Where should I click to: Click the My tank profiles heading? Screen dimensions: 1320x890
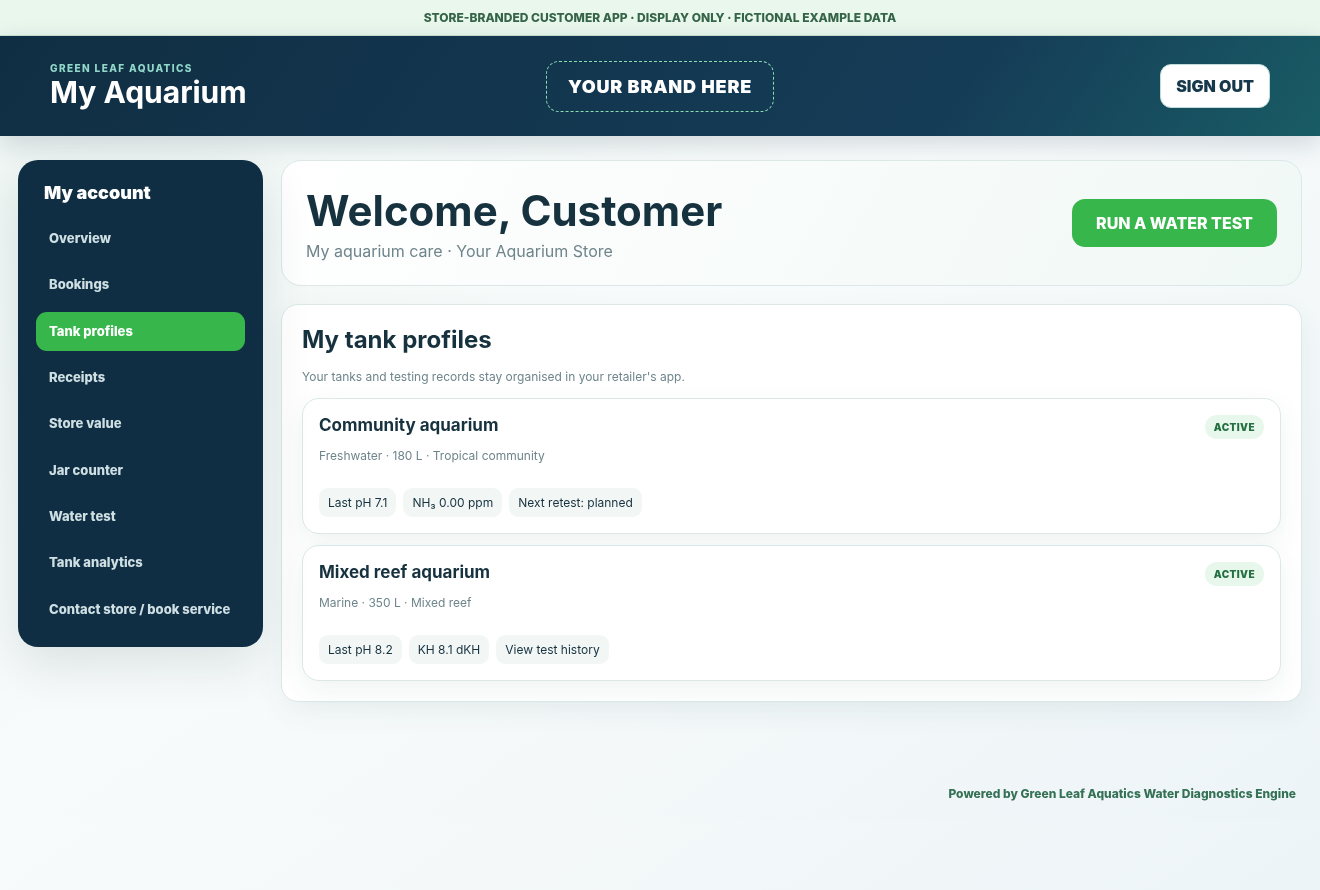pos(397,340)
